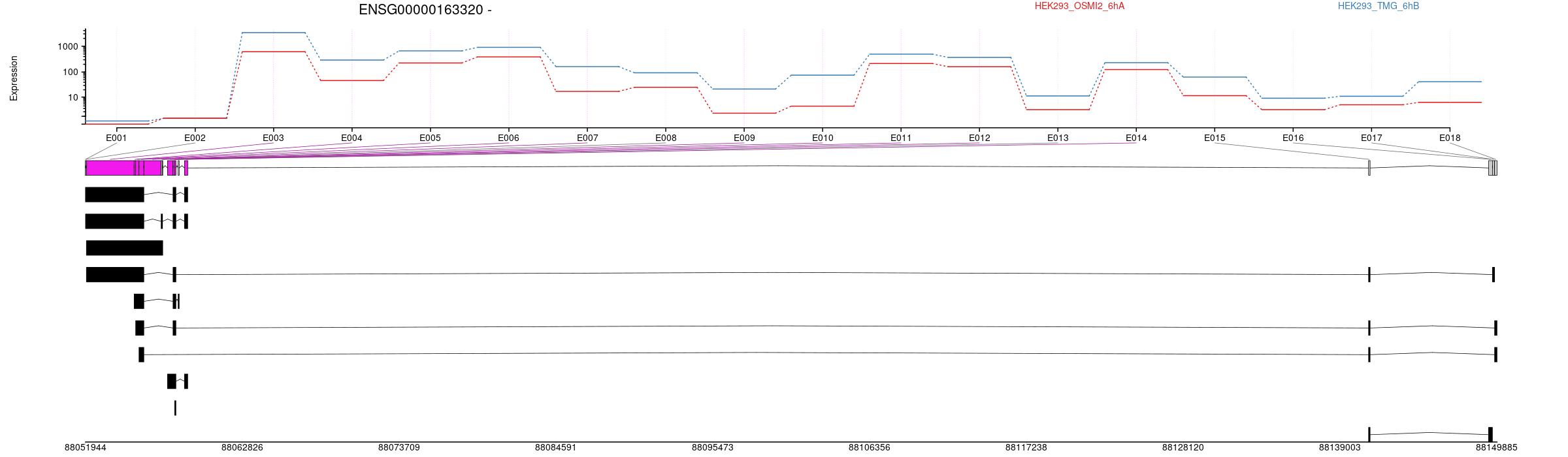This screenshot has width=1568, height=457.
Task: Click genomic coordinate 88106356
Action: click(x=870, y=448)
